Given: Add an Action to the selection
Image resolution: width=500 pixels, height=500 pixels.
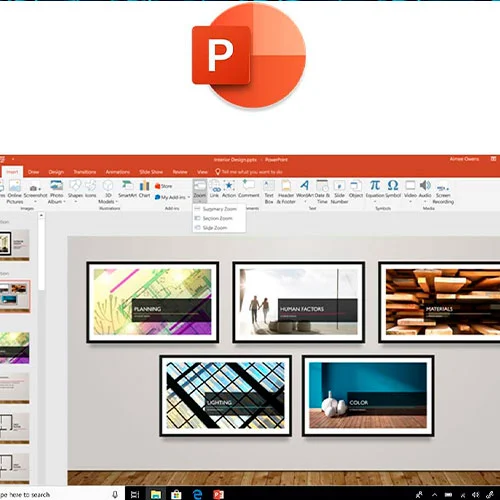Looking at the screenshot, I should click(229, 189).
